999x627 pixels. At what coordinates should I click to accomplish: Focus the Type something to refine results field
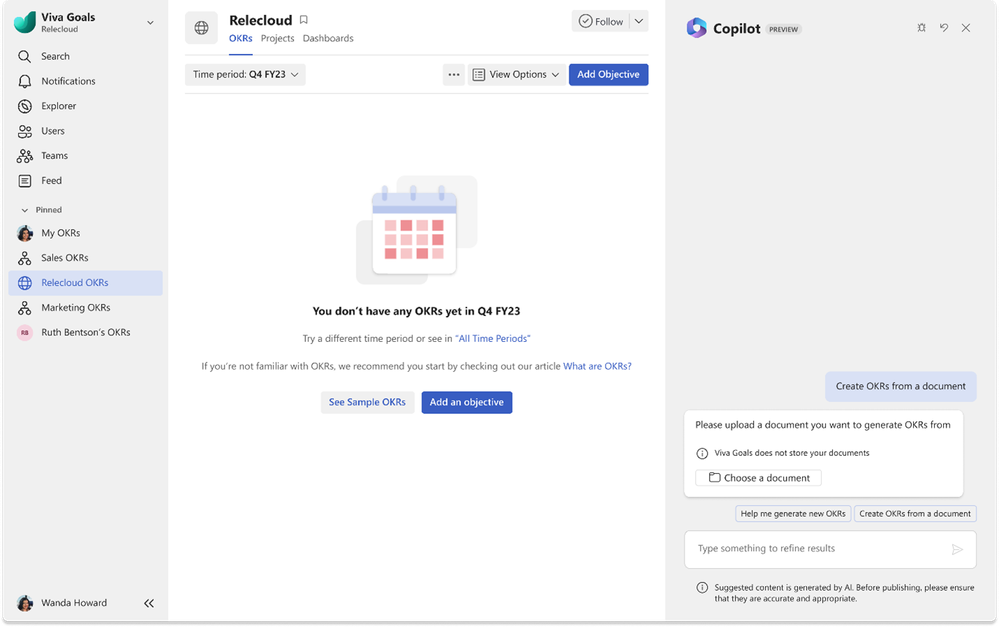(830, 549)
